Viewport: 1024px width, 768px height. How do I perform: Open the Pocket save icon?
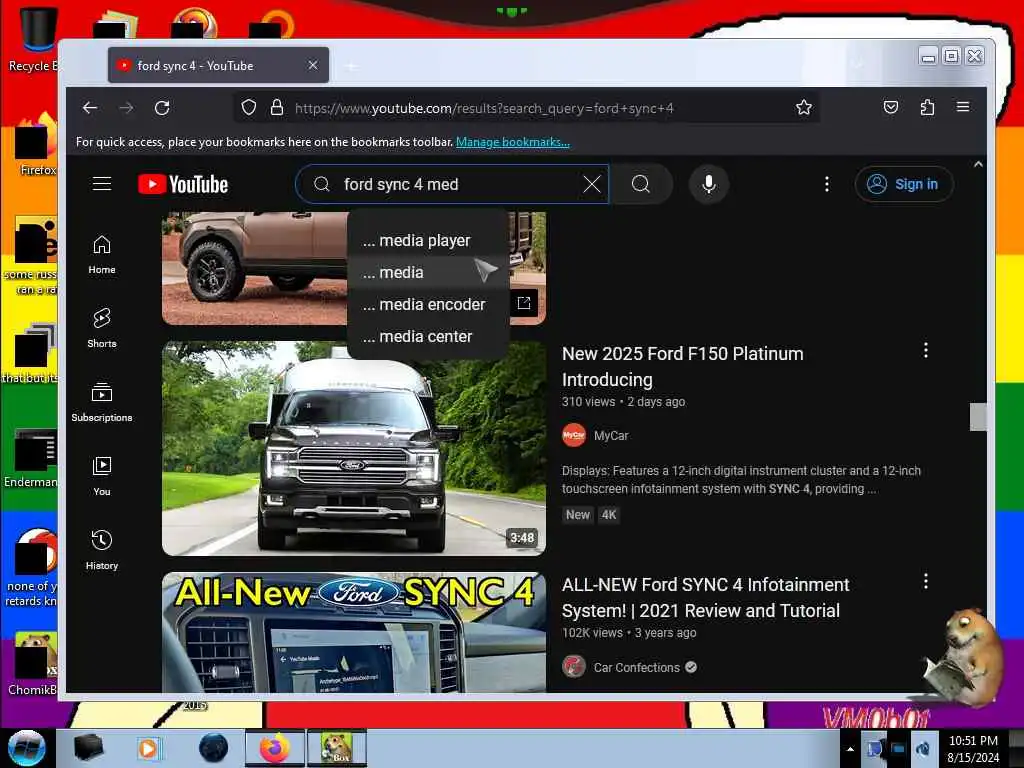pos(891,107)
